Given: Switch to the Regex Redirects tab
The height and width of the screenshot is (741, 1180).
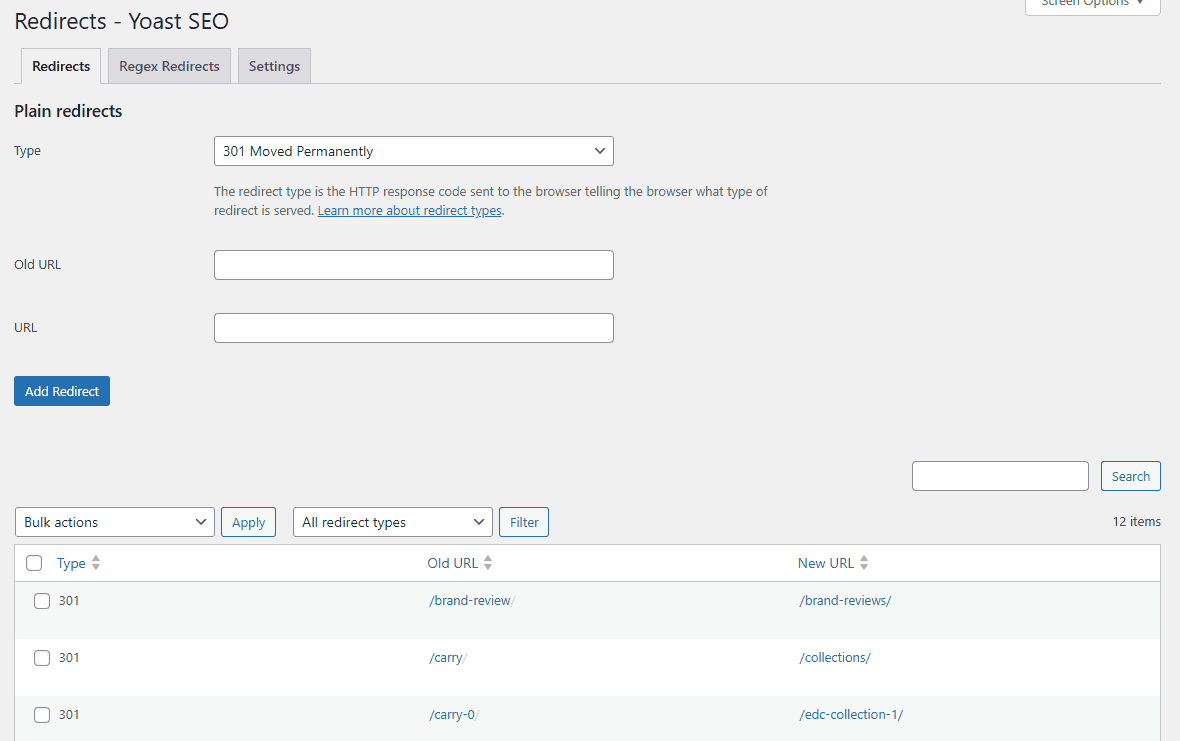Looking at the screenshot, I should (168, 66).
